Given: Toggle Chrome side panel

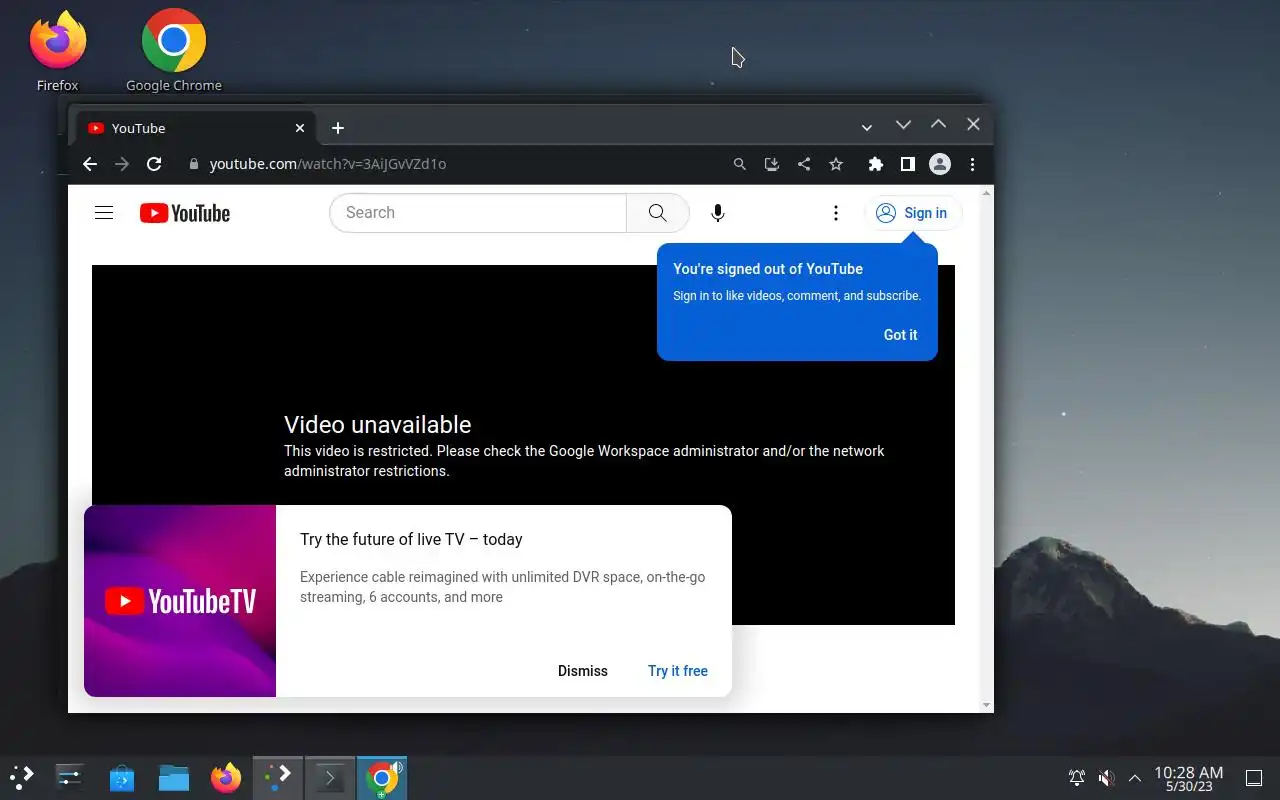Looking at the screenshot, I should 908,164.
